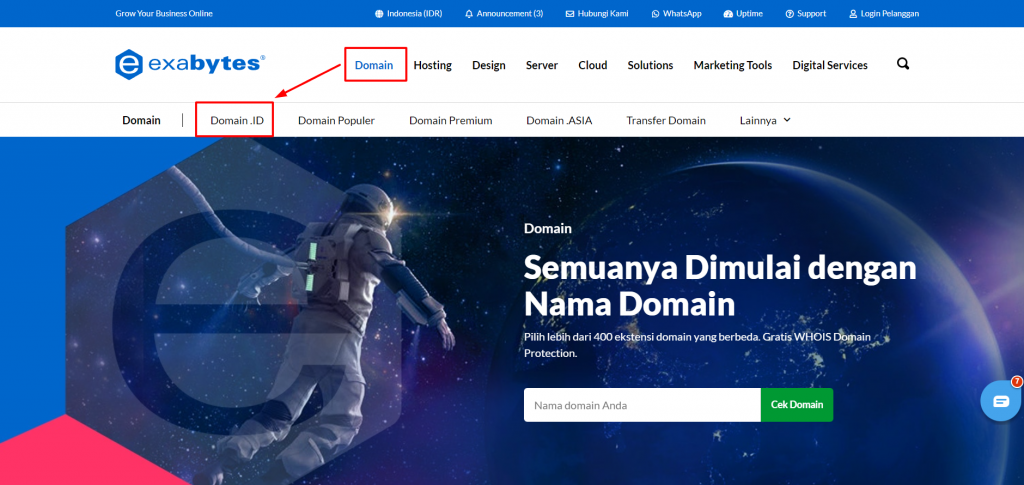Screen dimensions: 1024x485
Task: Open the live chat bubble widget
Action: (x=1000, y=401)
